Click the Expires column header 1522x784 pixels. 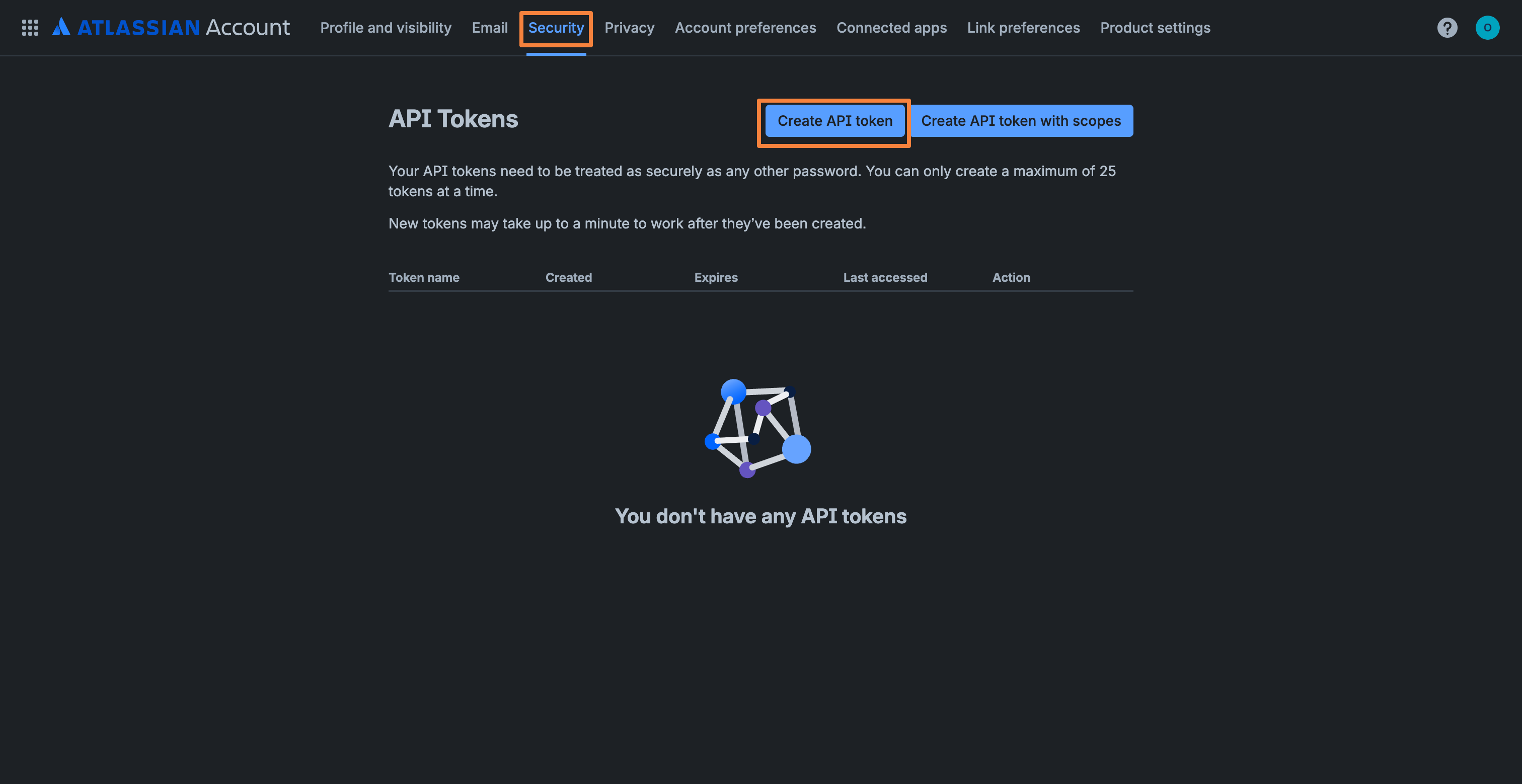click(716, 277)
